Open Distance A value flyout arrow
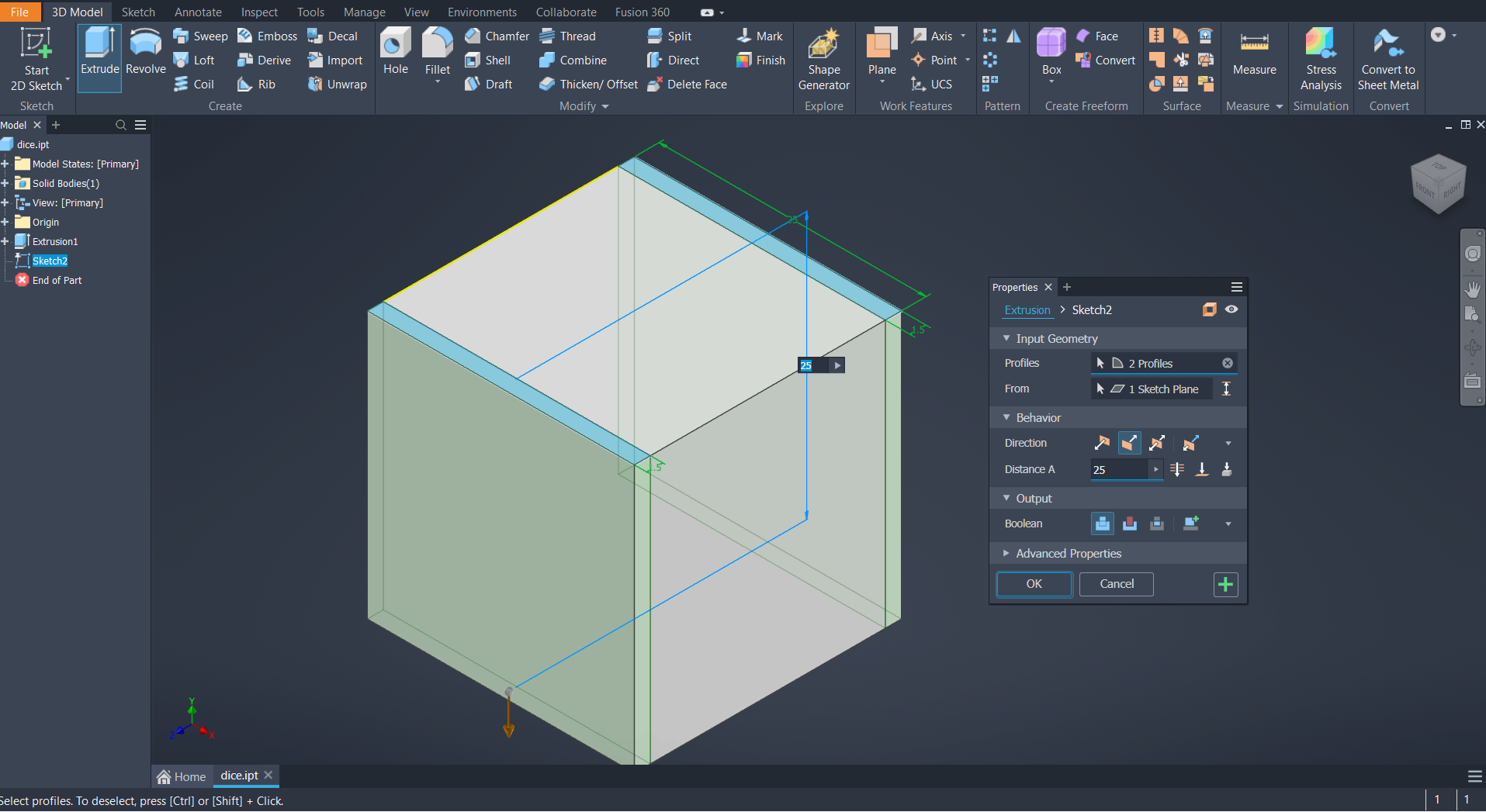 pyautogui.click(x=1155, y=469)
